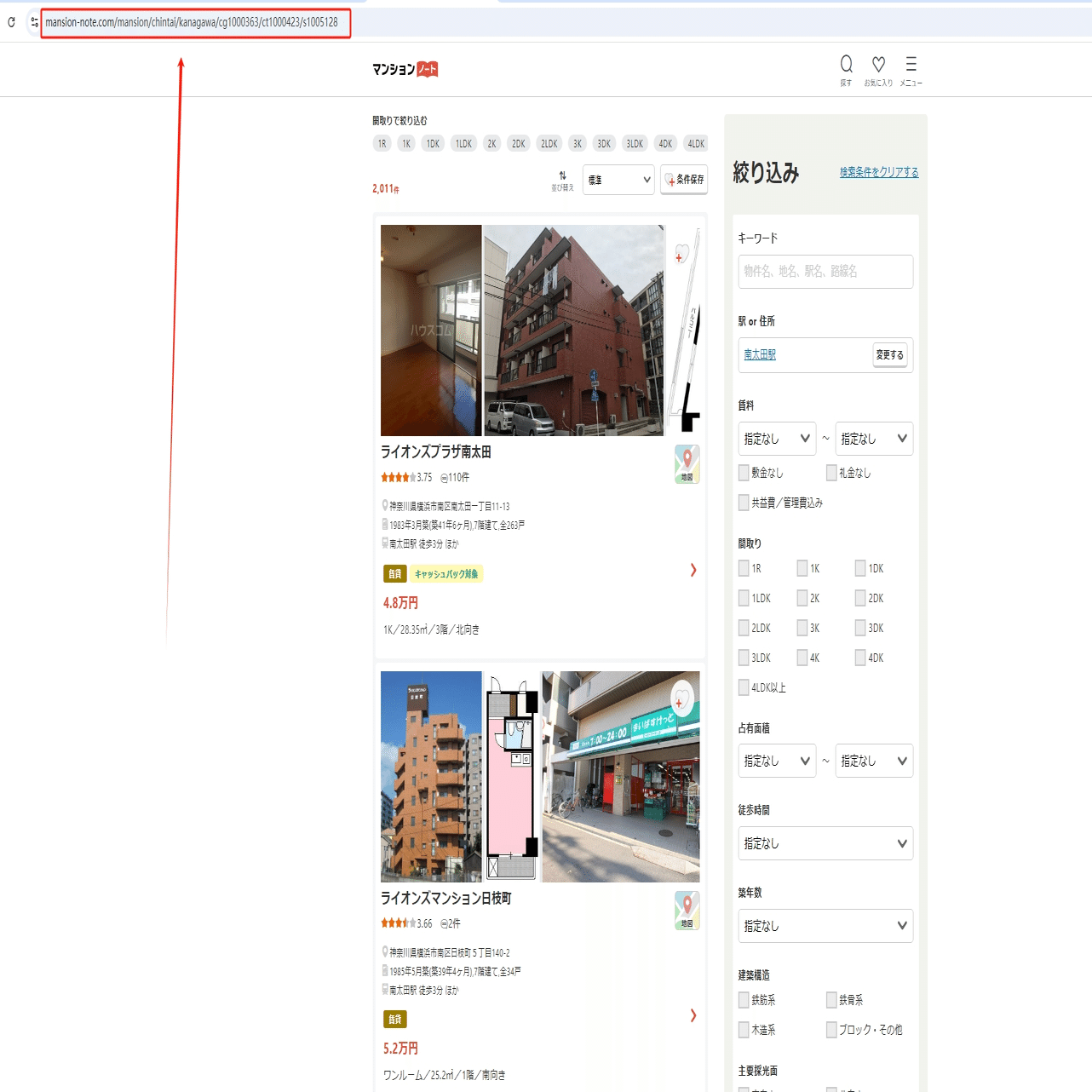Click the キーワード keyword search field
This screenshot has height=1092, width=1092.
pyautogui.click(x=825, y=272)
